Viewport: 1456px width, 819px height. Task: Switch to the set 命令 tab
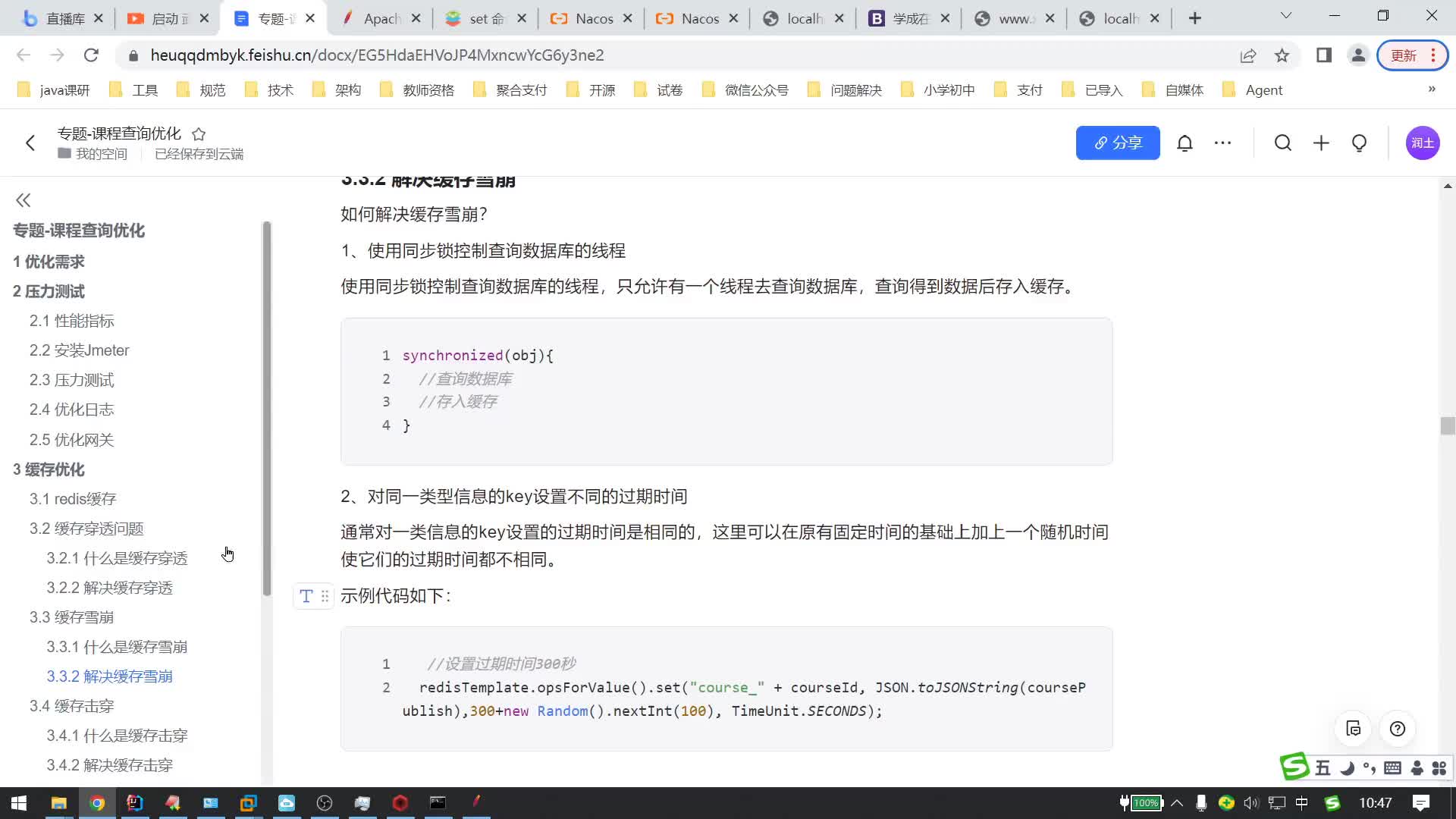click(x=485, y=18)
